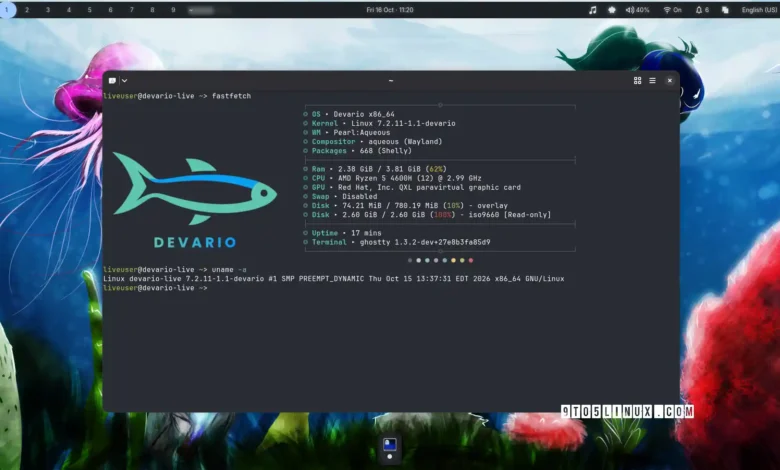The width and height of the screenshot is (780, 470).
Task: Click the Disk line ending with 'overlay'
Action: point(405,205)
